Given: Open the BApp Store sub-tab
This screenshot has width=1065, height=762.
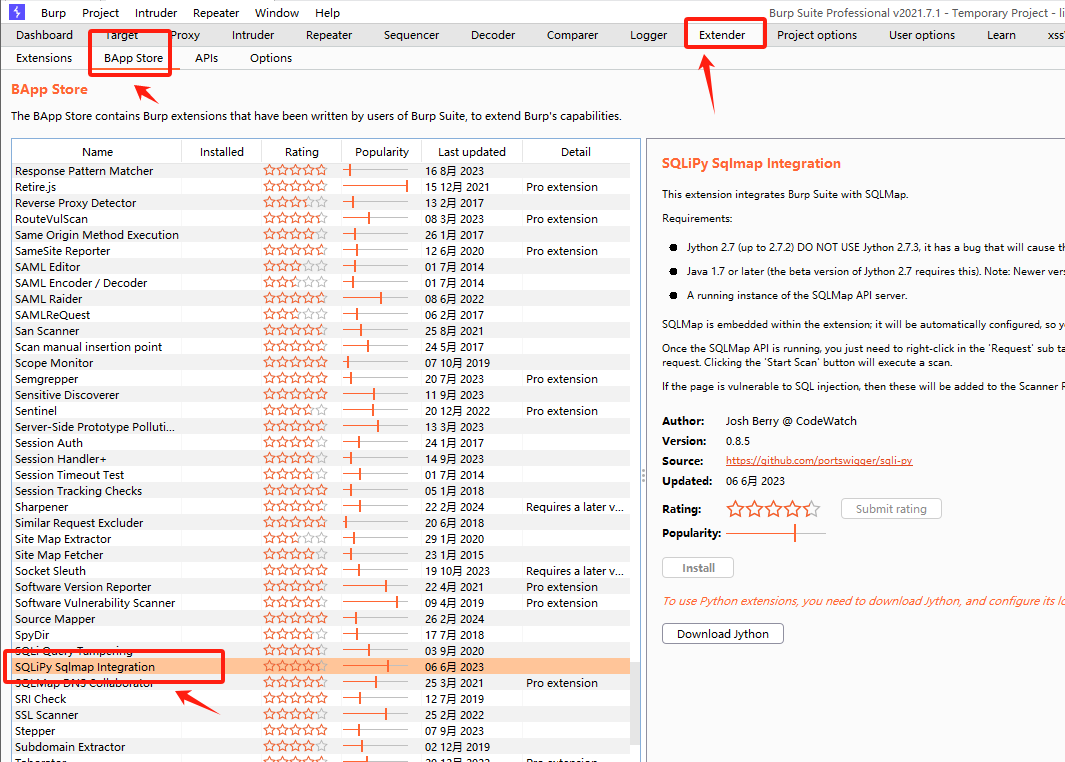Looking at the screenshot, I should click(x=133, y=58).
